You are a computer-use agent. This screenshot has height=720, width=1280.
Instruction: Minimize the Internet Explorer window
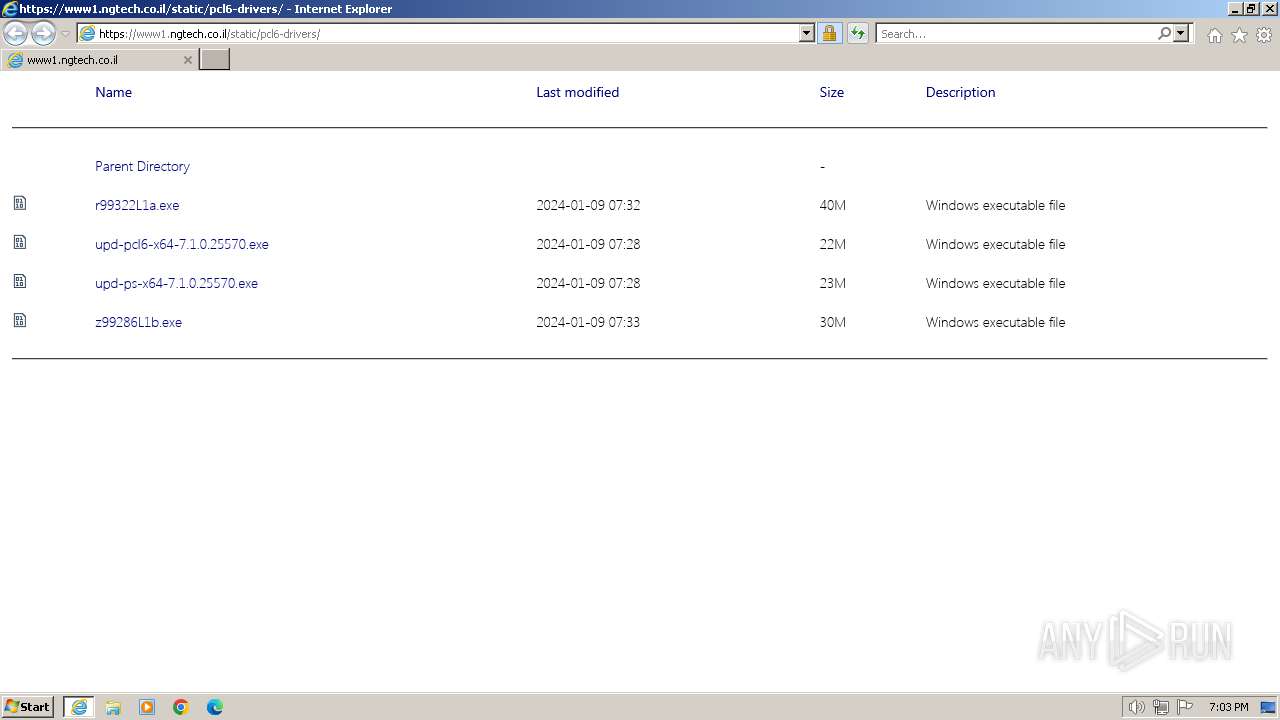(x=1235, y=9)
